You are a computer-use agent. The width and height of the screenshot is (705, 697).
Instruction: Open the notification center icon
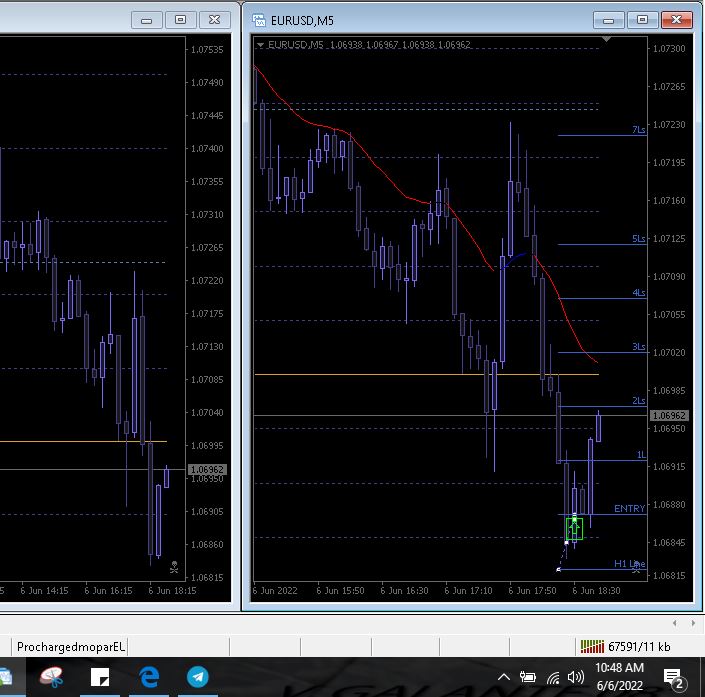(673, 678)
